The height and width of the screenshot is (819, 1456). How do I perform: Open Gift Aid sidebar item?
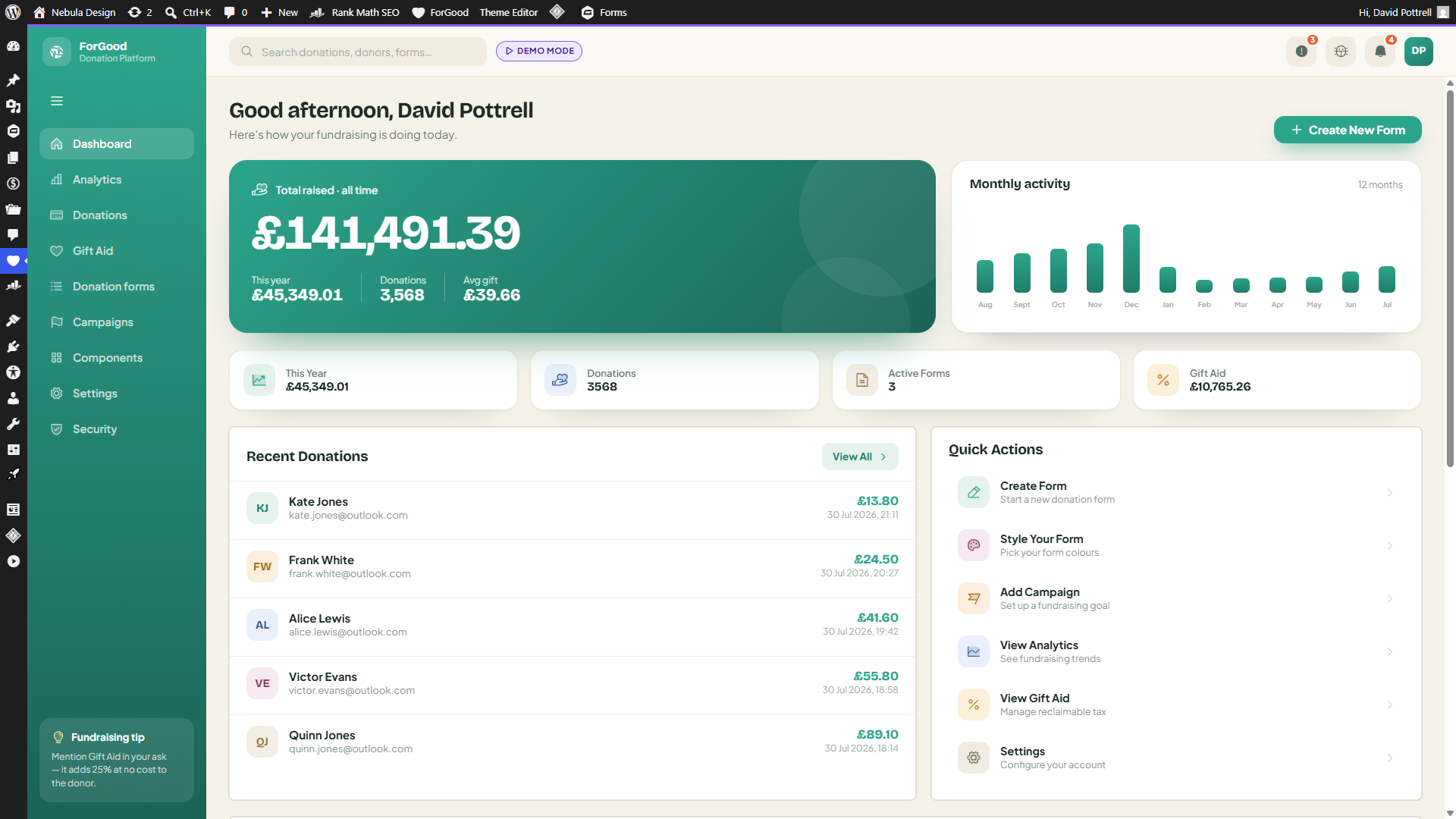point(117,251)
